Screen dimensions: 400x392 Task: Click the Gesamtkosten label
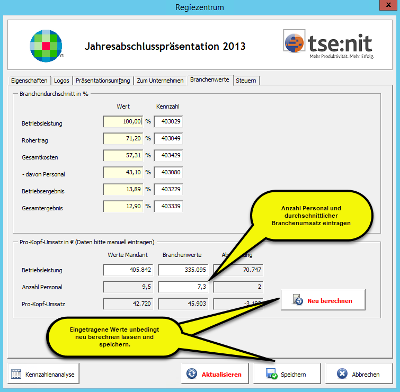pos(40,157)
